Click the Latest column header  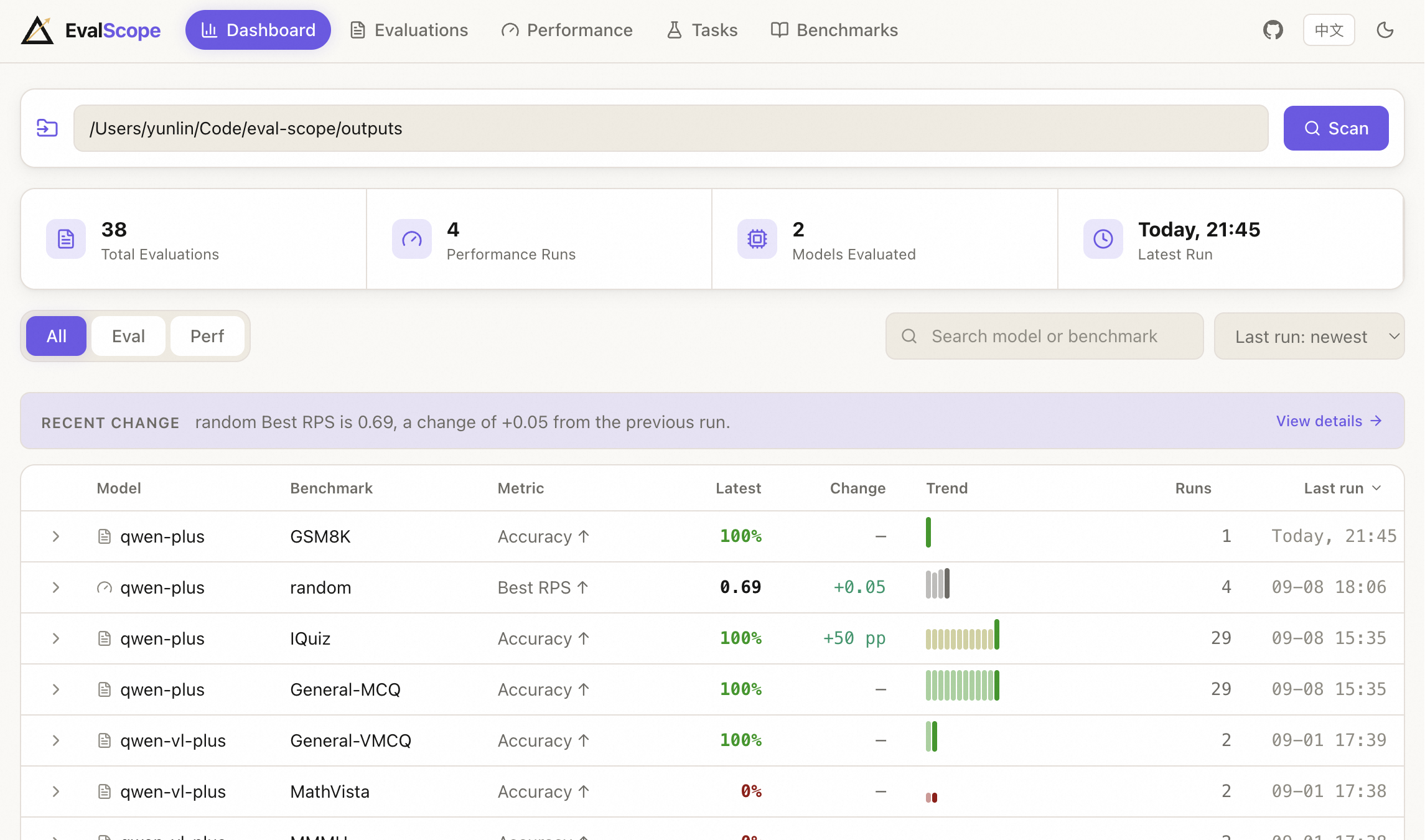point(738,488)
